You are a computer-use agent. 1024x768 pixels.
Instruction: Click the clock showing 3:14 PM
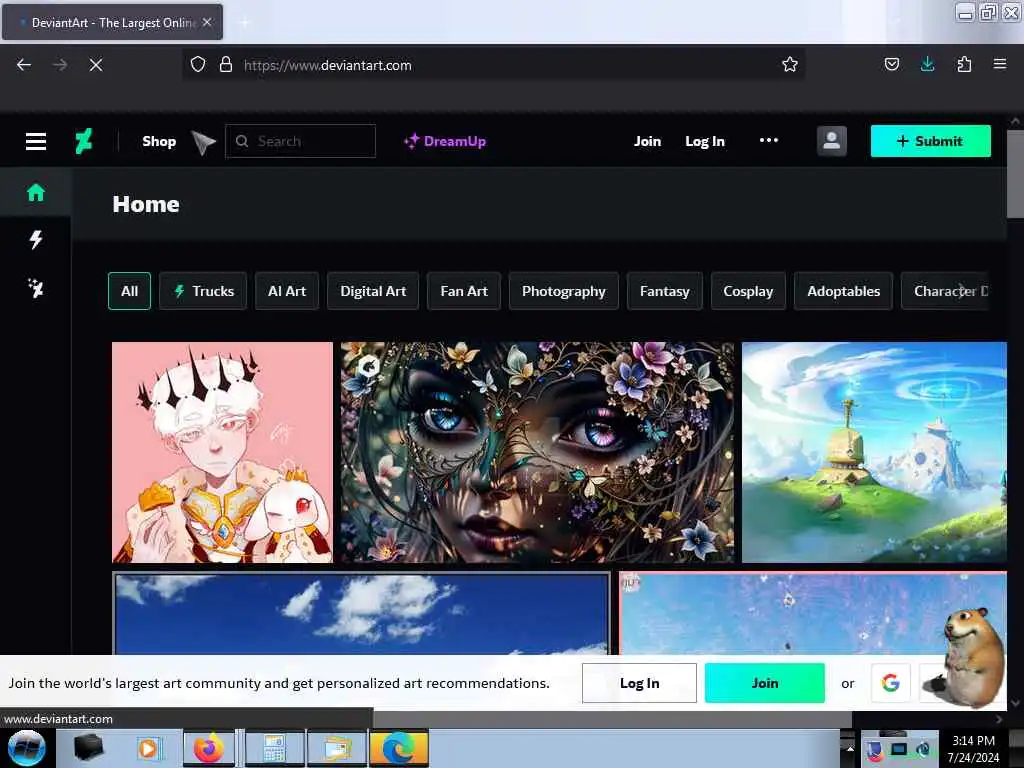pyautogui.click(x=973, y=741)
